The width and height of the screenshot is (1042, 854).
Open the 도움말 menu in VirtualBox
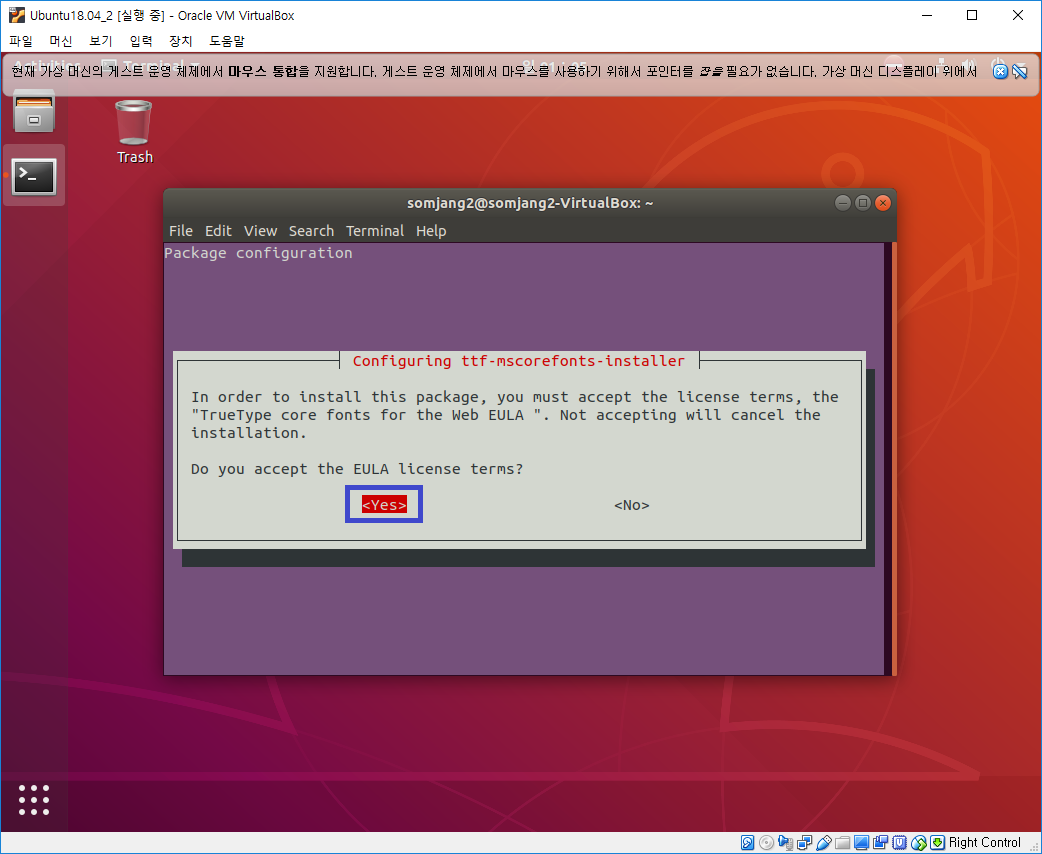[x=227, y=41]
